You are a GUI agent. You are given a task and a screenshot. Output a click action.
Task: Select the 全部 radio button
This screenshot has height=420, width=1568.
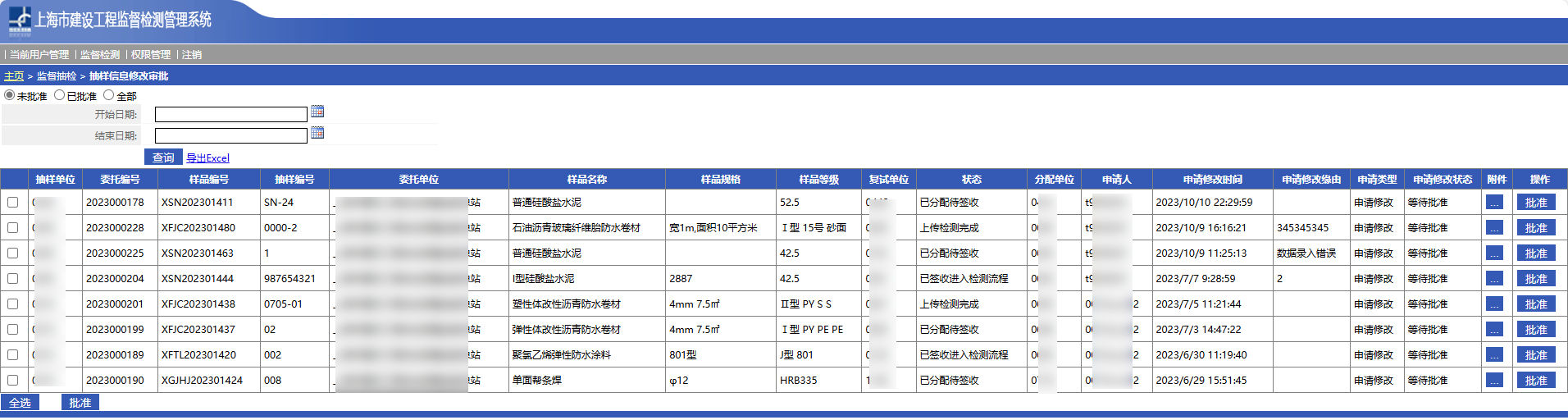109,95
